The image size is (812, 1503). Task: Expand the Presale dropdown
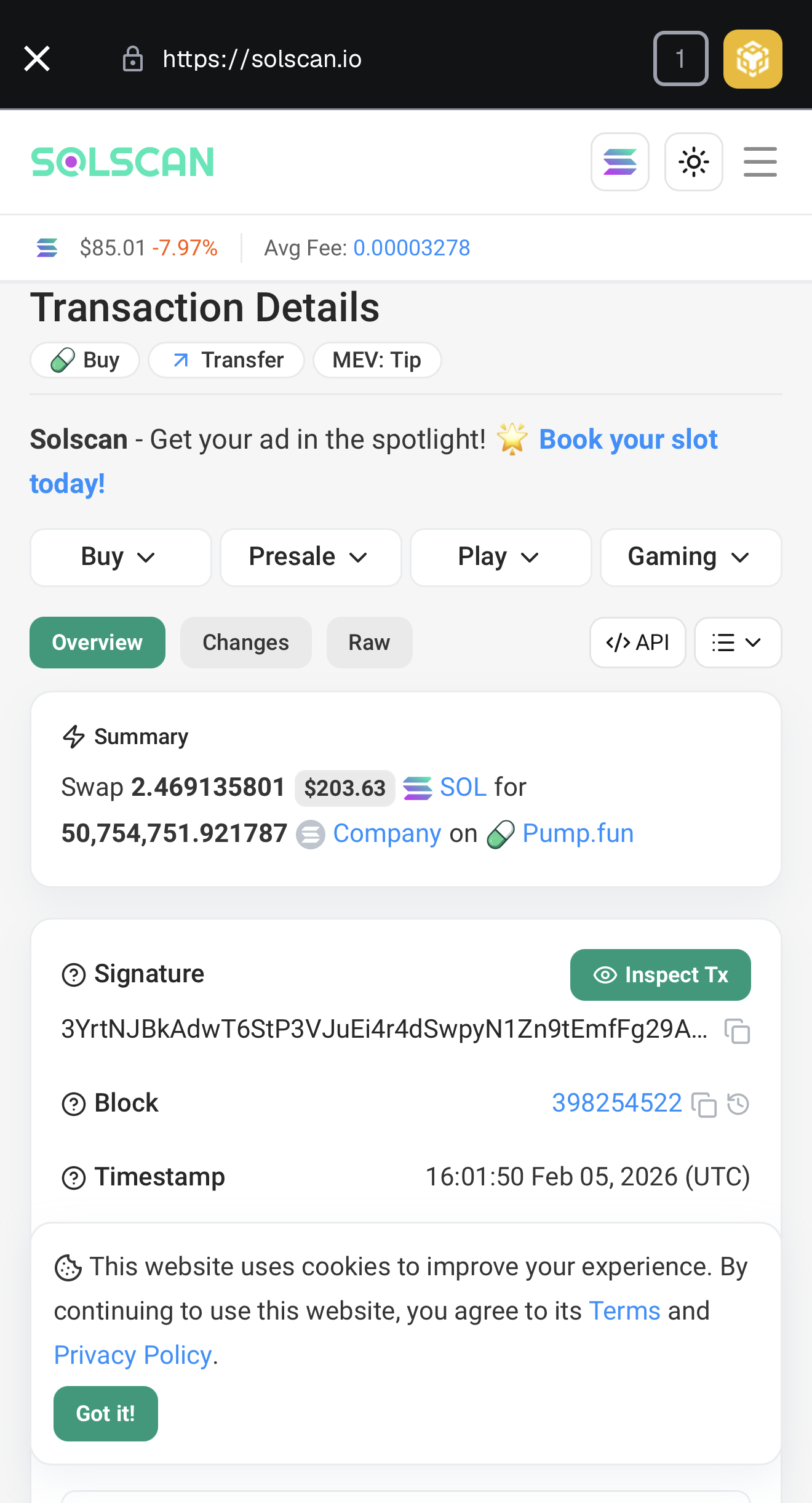point(310,557)
